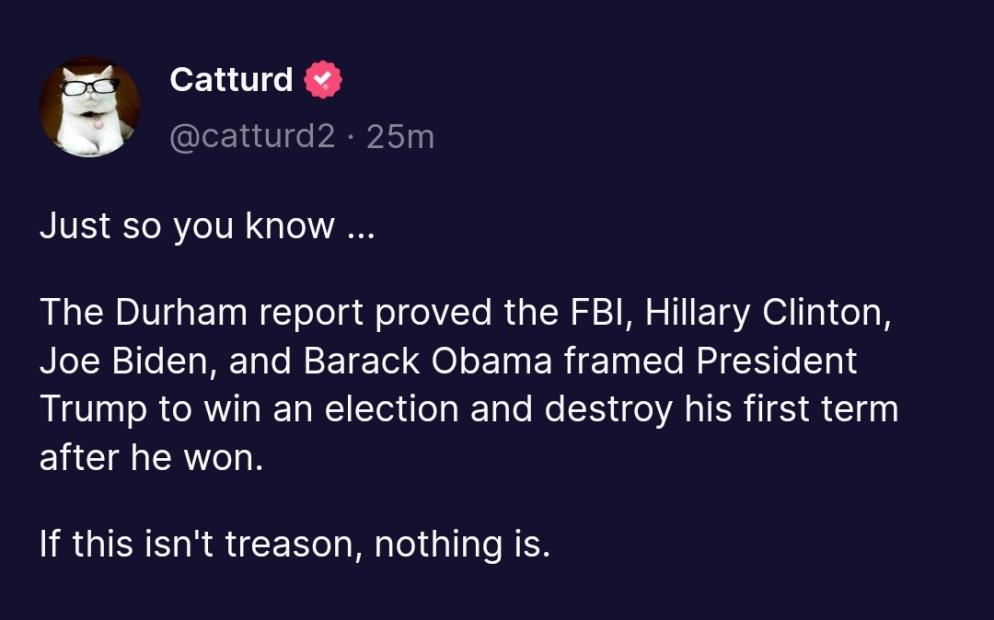Click 'Hillary Clinton' in post text
Screen dimensions: 994x620
pos(765,313)
